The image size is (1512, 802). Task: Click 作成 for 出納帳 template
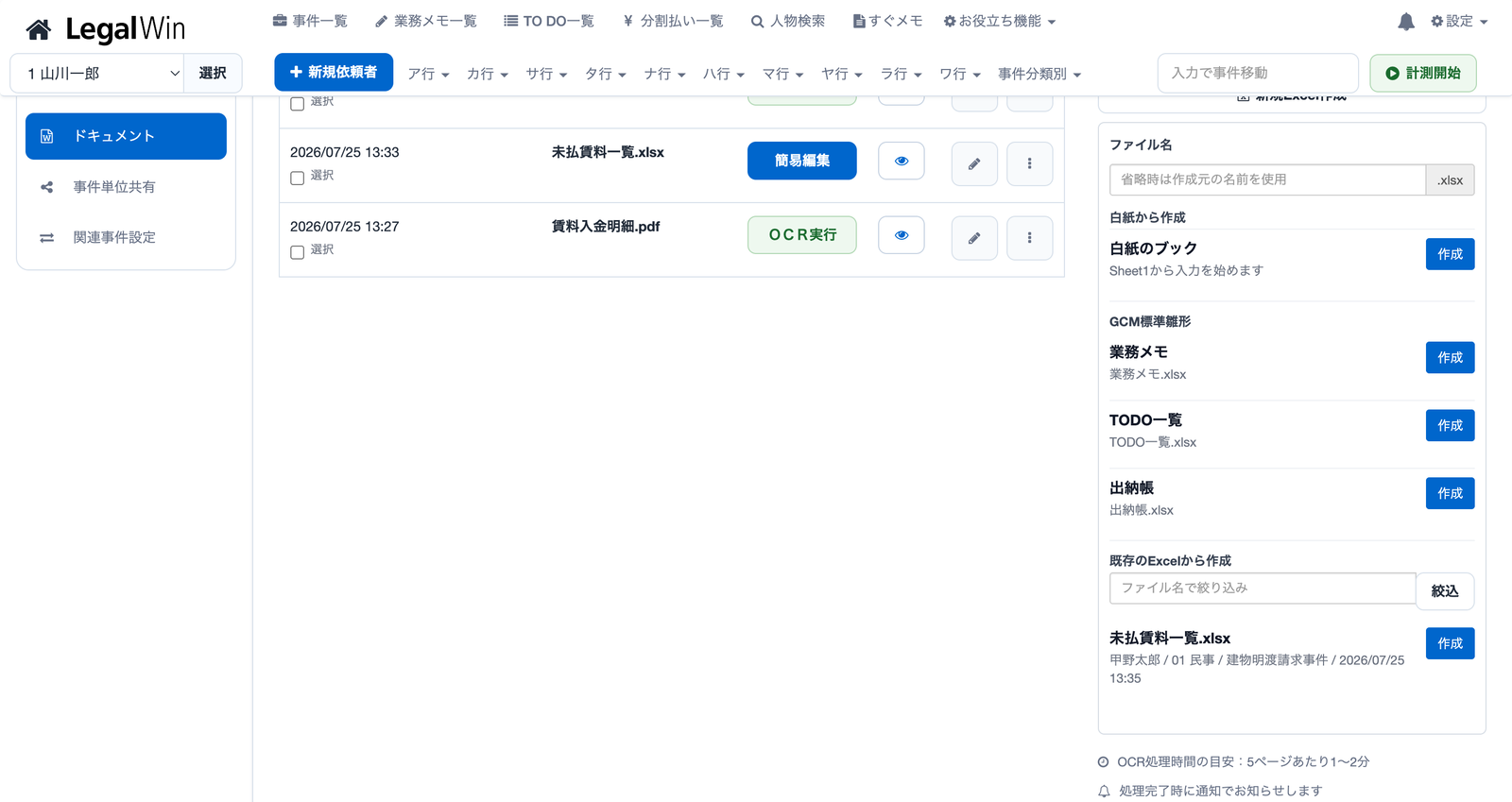[1450, 494]
